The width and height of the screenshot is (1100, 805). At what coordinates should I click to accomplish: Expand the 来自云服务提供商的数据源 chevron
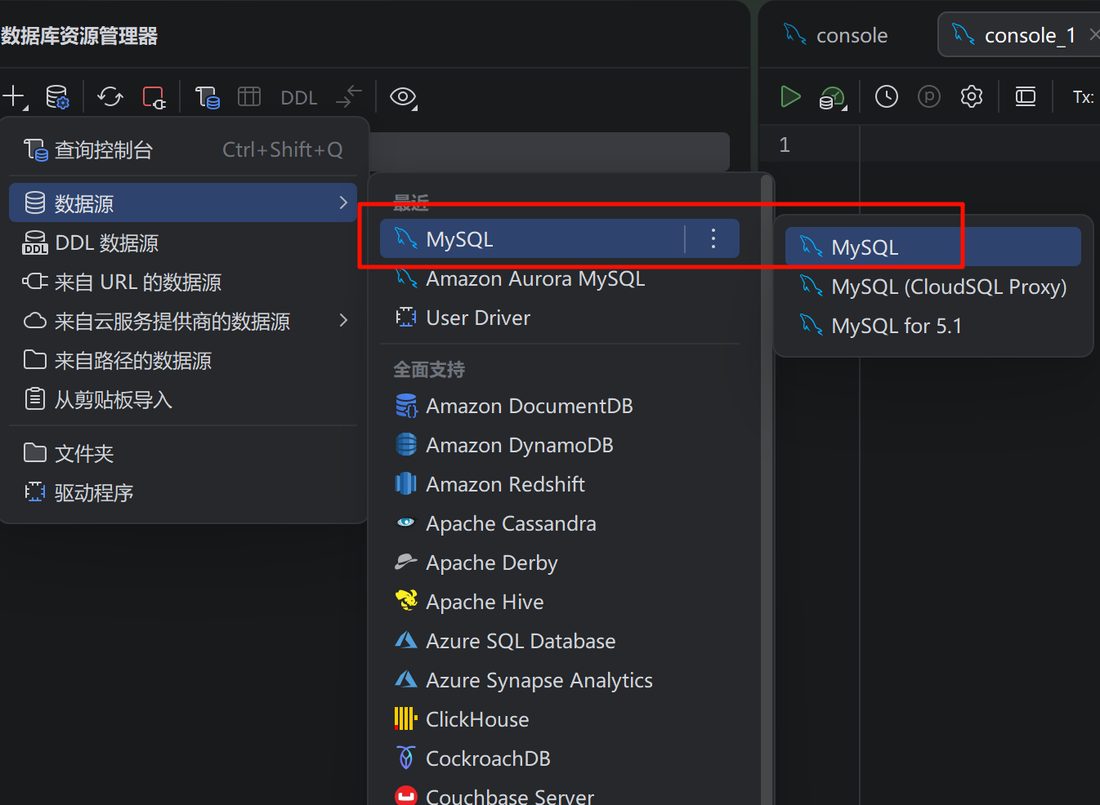click(343, 321)
